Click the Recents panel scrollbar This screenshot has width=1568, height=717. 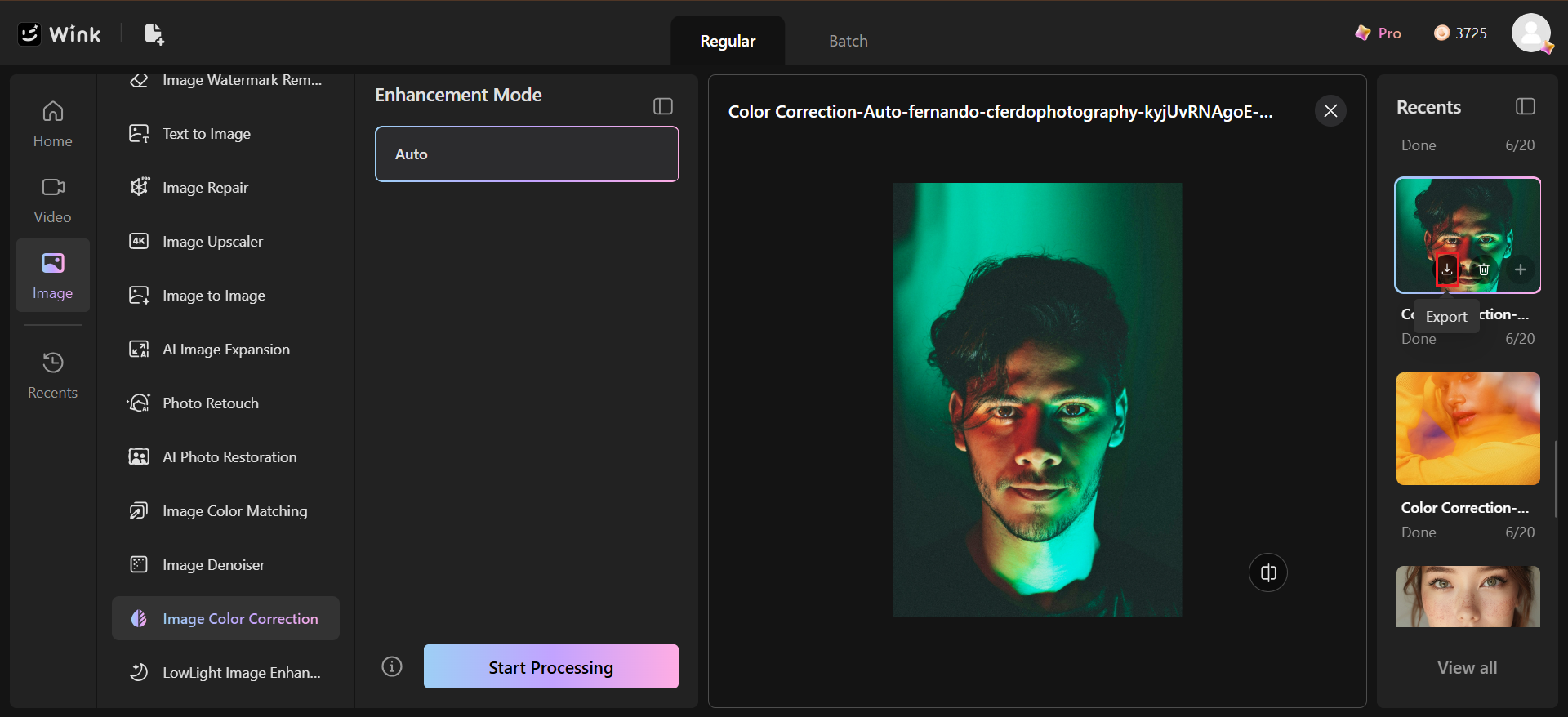tap(1557, 479)
